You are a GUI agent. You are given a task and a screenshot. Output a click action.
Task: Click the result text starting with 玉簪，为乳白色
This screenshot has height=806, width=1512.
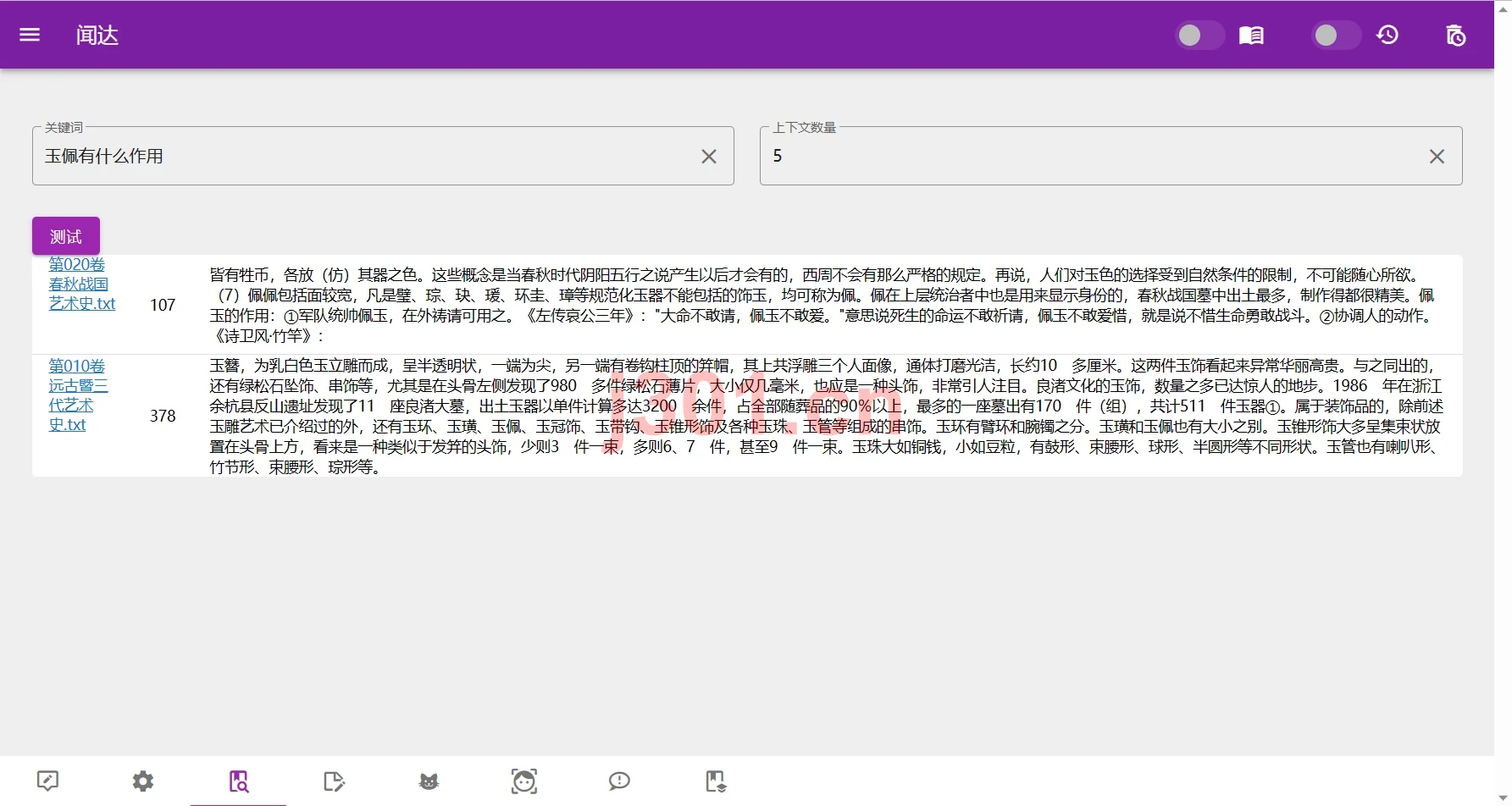[x=826, y=416]
